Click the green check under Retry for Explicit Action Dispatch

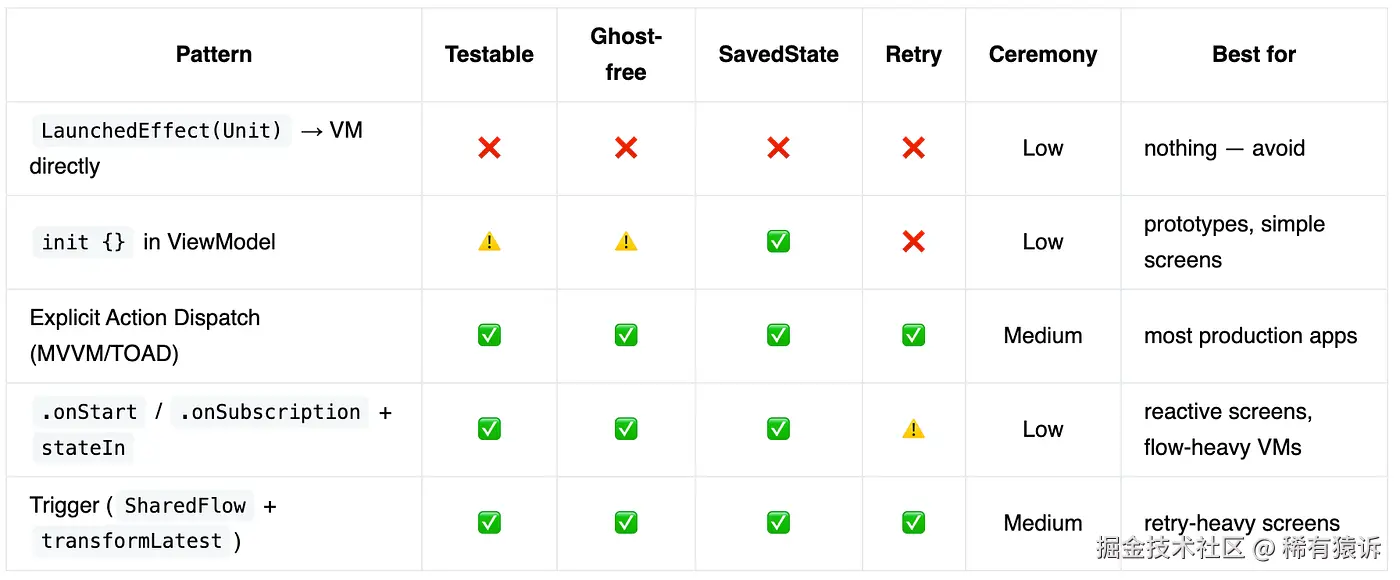913,335
